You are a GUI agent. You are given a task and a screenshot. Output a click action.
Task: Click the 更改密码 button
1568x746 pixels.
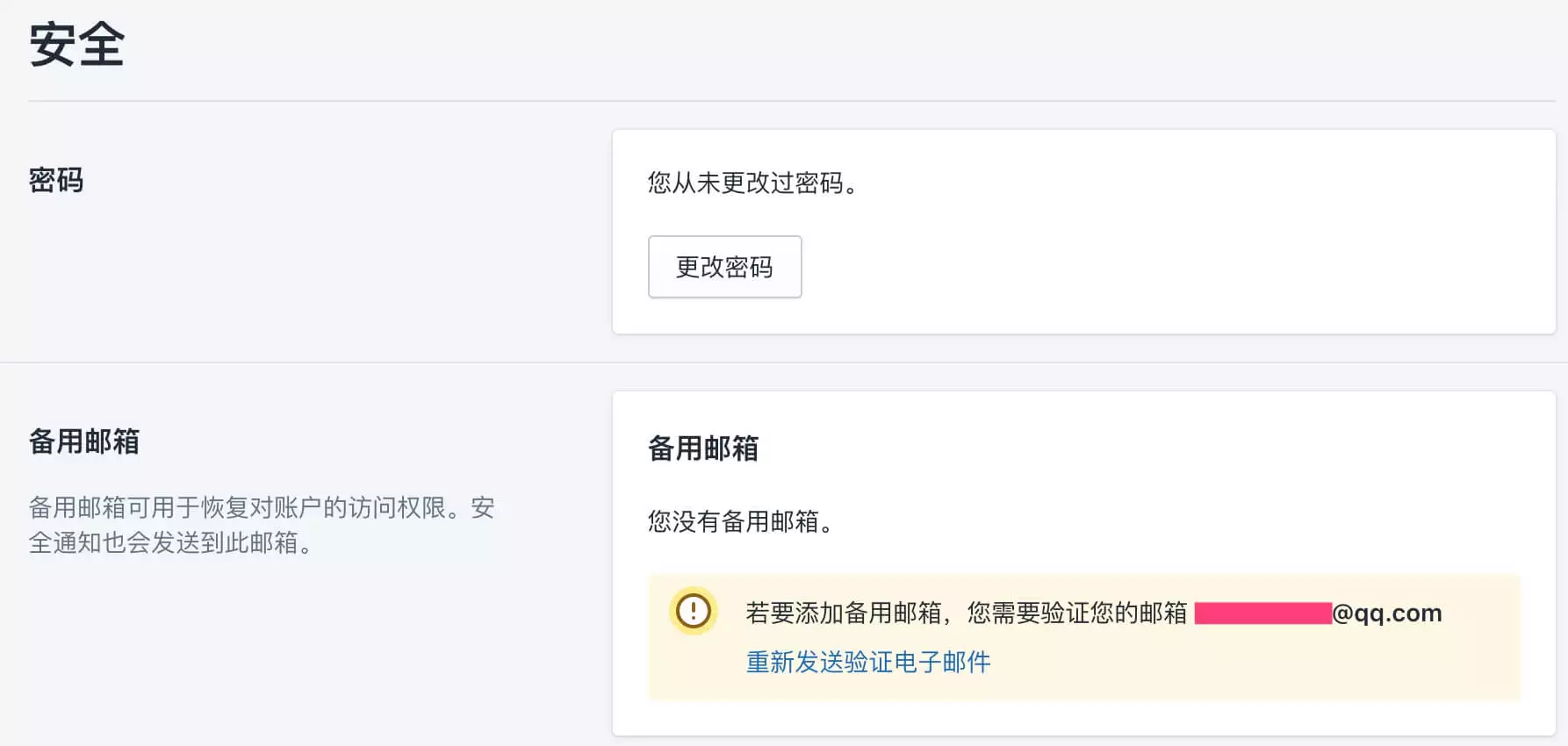(x=724, y=267)
